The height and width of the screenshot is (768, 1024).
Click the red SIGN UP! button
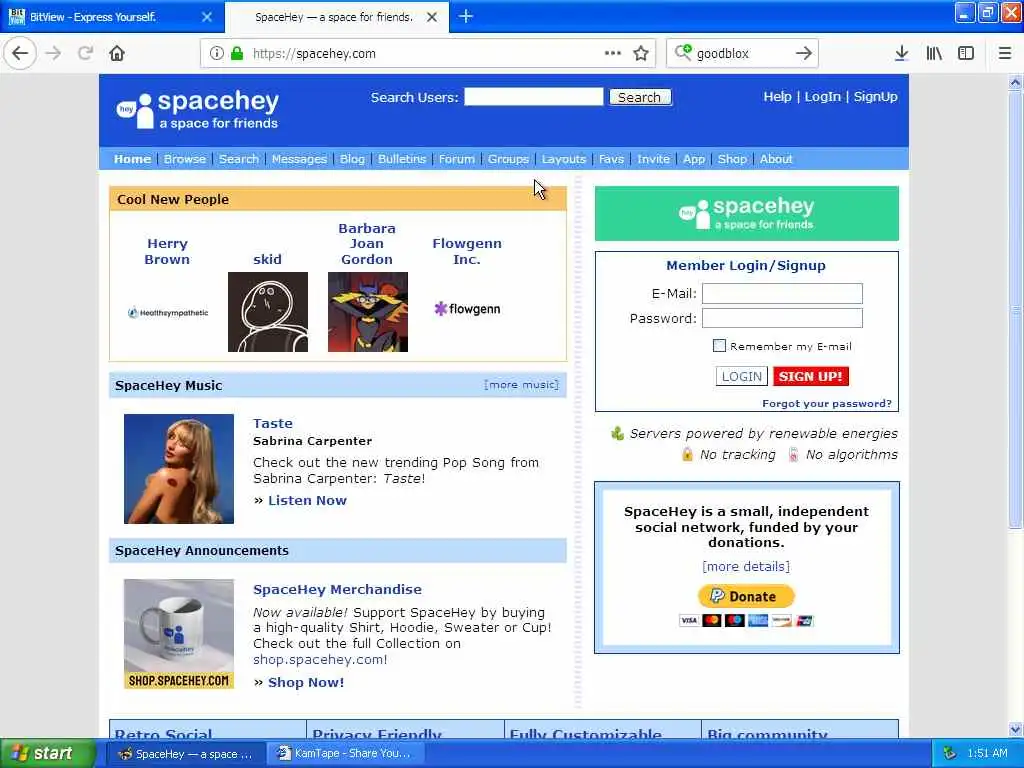(810, 376)
